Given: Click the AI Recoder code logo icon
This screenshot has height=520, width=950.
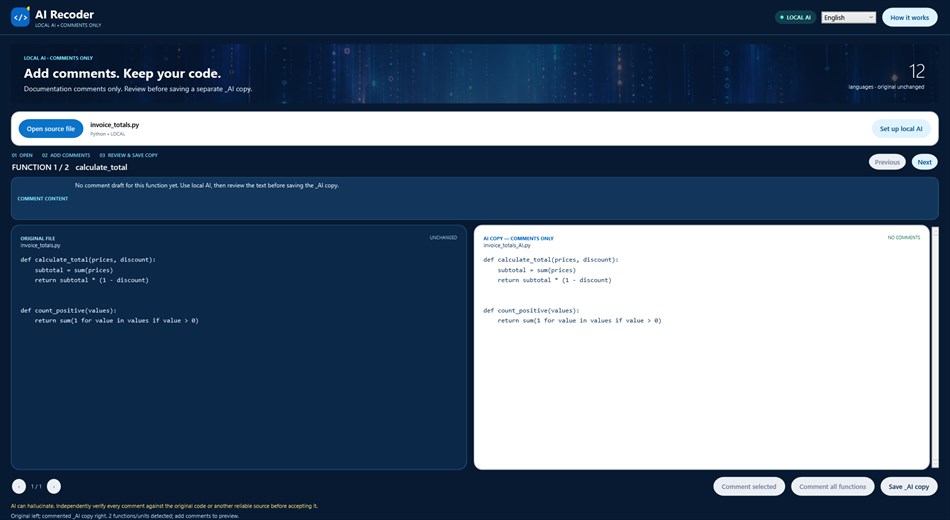Looking at the screenshot, I should click(21, 17).
